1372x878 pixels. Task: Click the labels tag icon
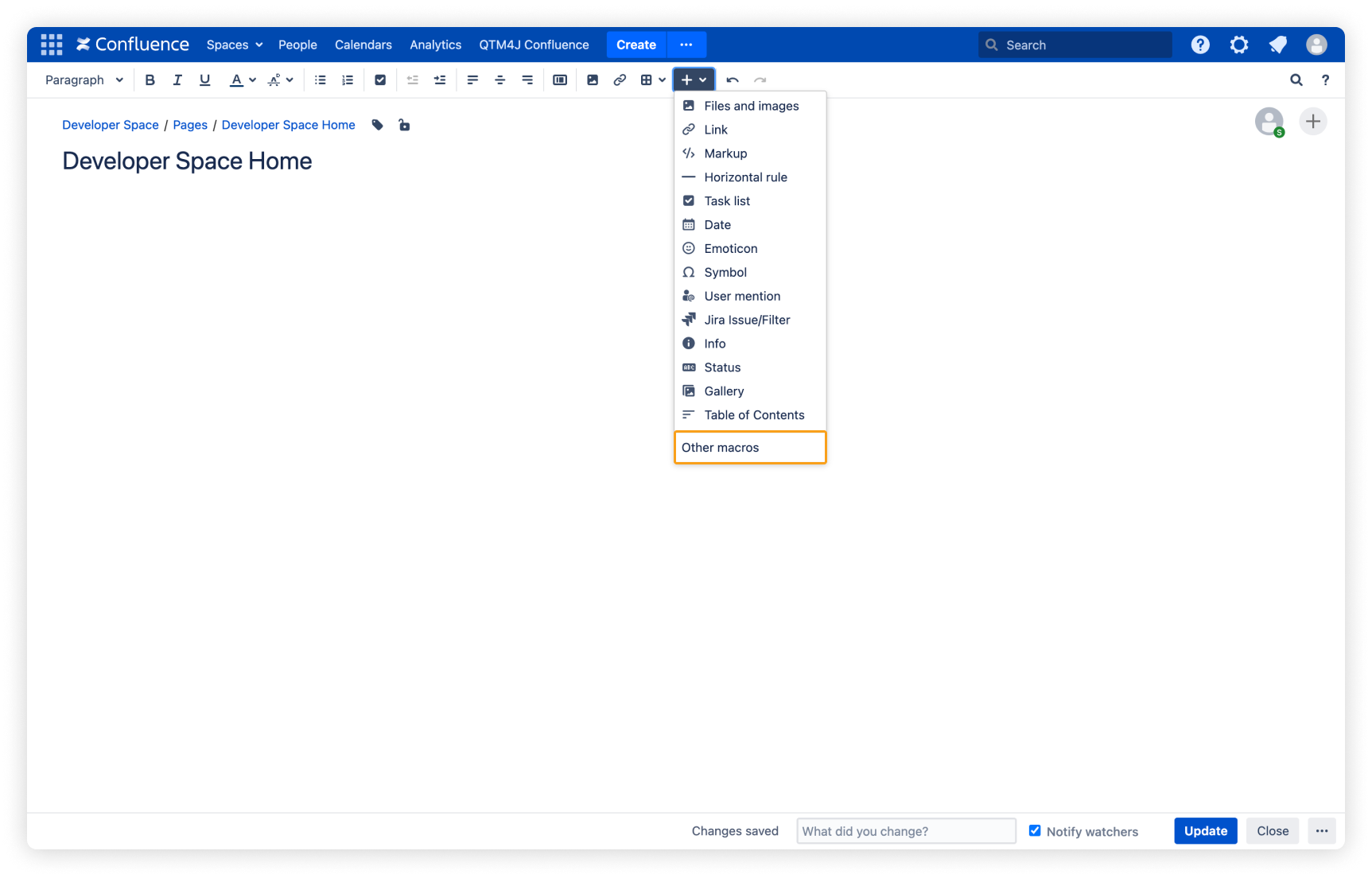pyautogui.click(x=378, y=125)
